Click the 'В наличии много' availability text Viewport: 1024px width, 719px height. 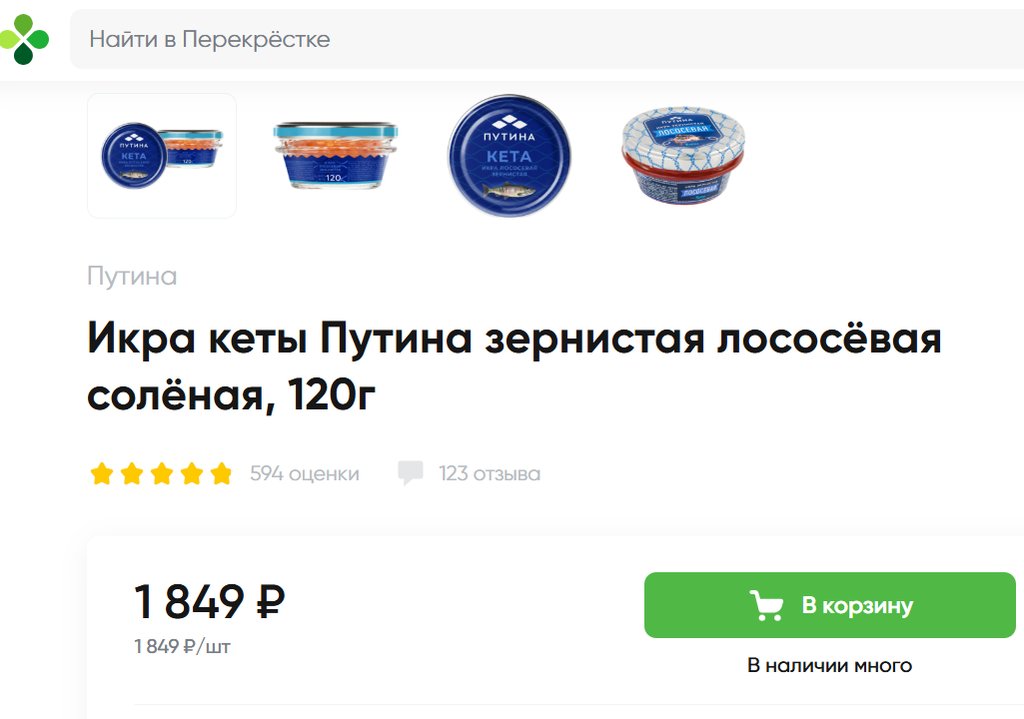(x=830, y=665)
